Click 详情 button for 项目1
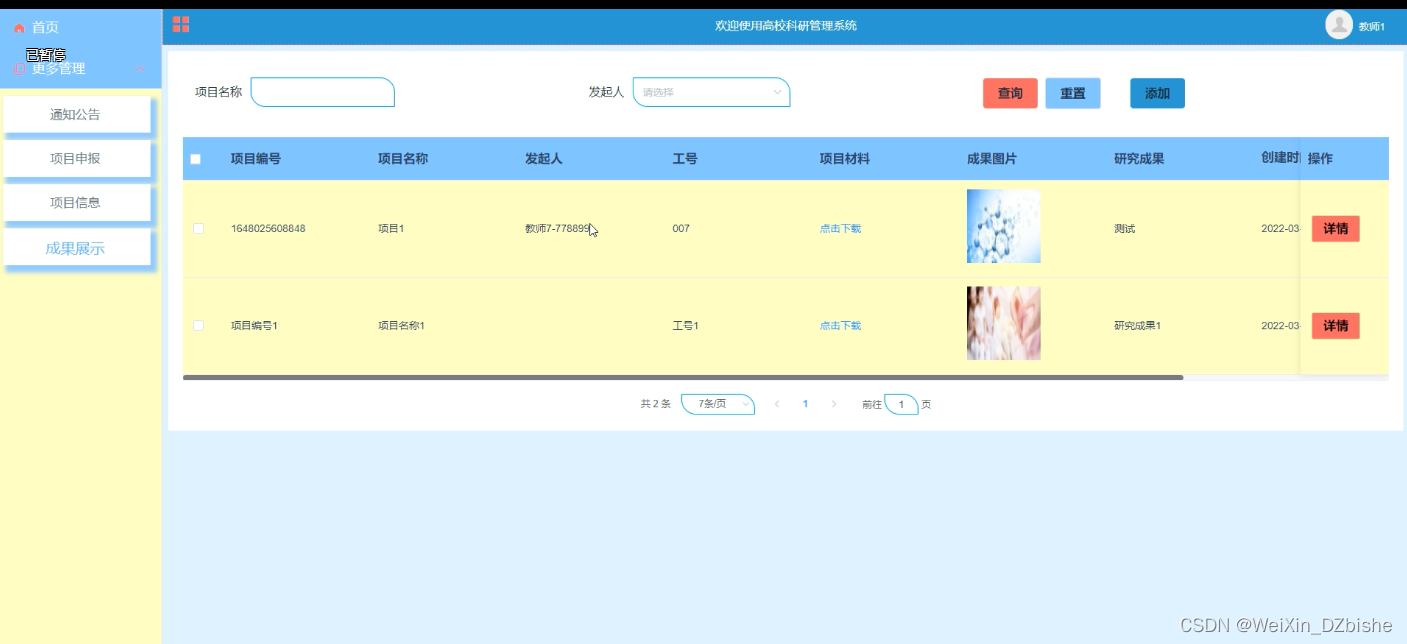Image resolution: width=1407 pixels, height=644 pixels. (1336, 229)
